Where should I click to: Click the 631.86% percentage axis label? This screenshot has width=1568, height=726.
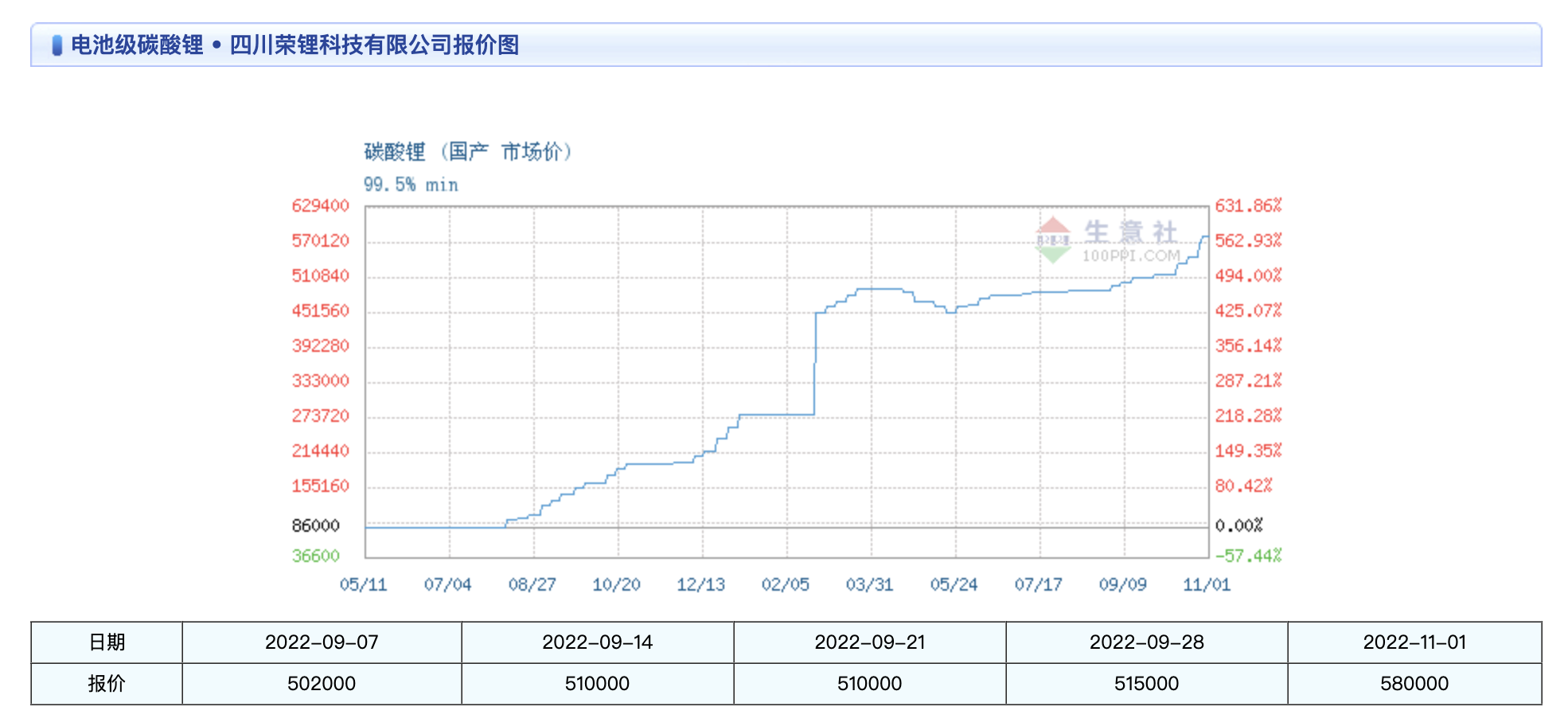pyautogui.click(x=1248, y=206)
